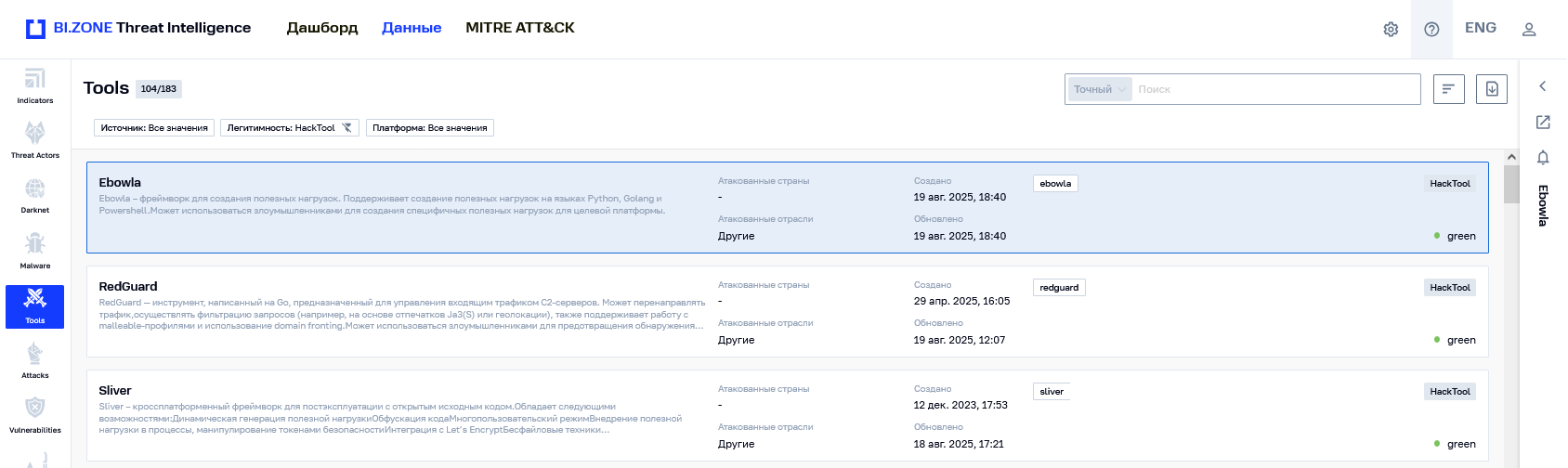Click Другие industry in RedGuard row
1568x468 pixels.
click(x=736, y=340)
